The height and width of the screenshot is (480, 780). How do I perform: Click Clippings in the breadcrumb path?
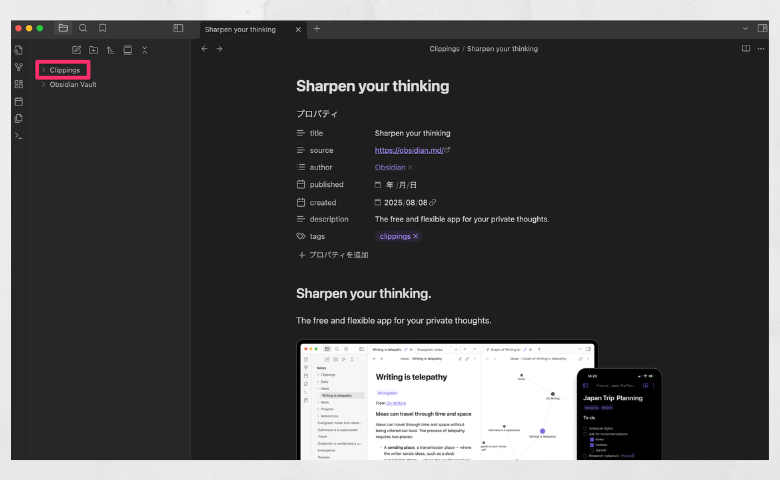(x=444, y=49)
